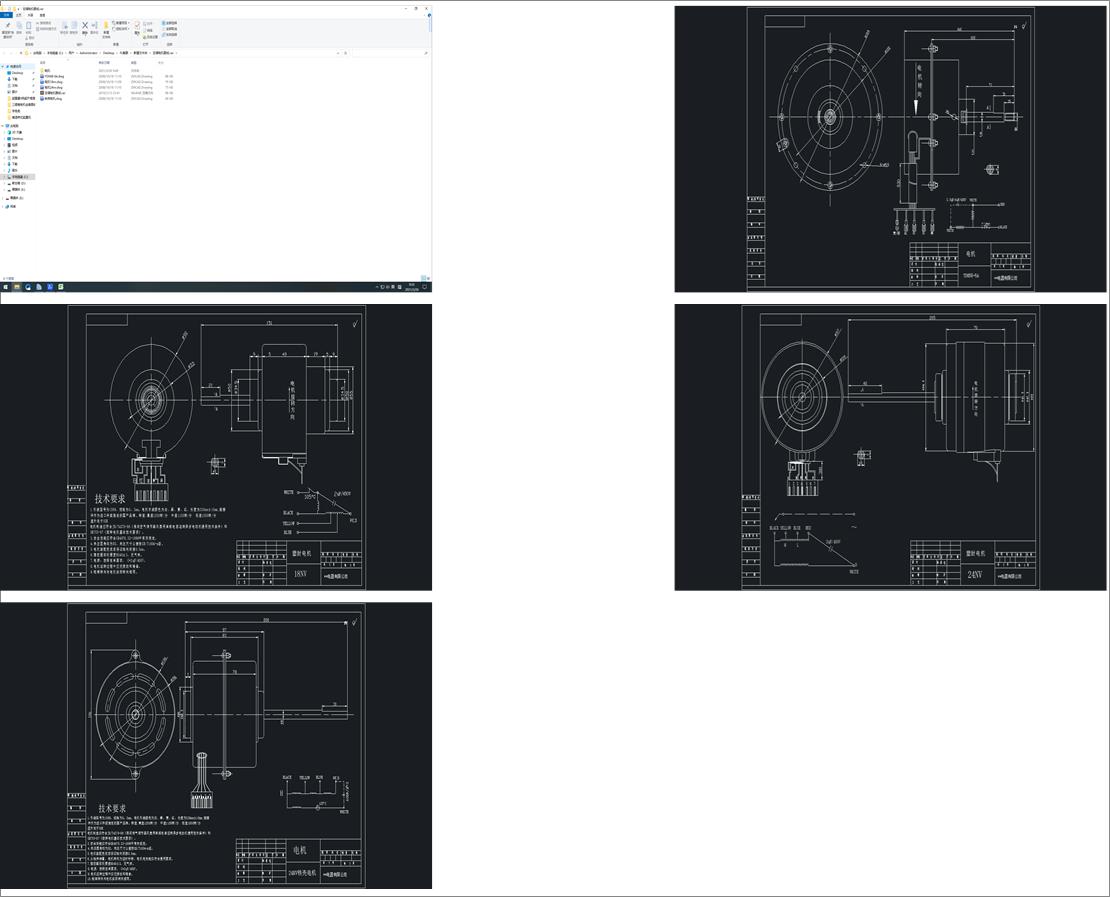Click the Up arrow beside address bar
The width and height of the screenshot is (1110, 897).
pos(21,53)
